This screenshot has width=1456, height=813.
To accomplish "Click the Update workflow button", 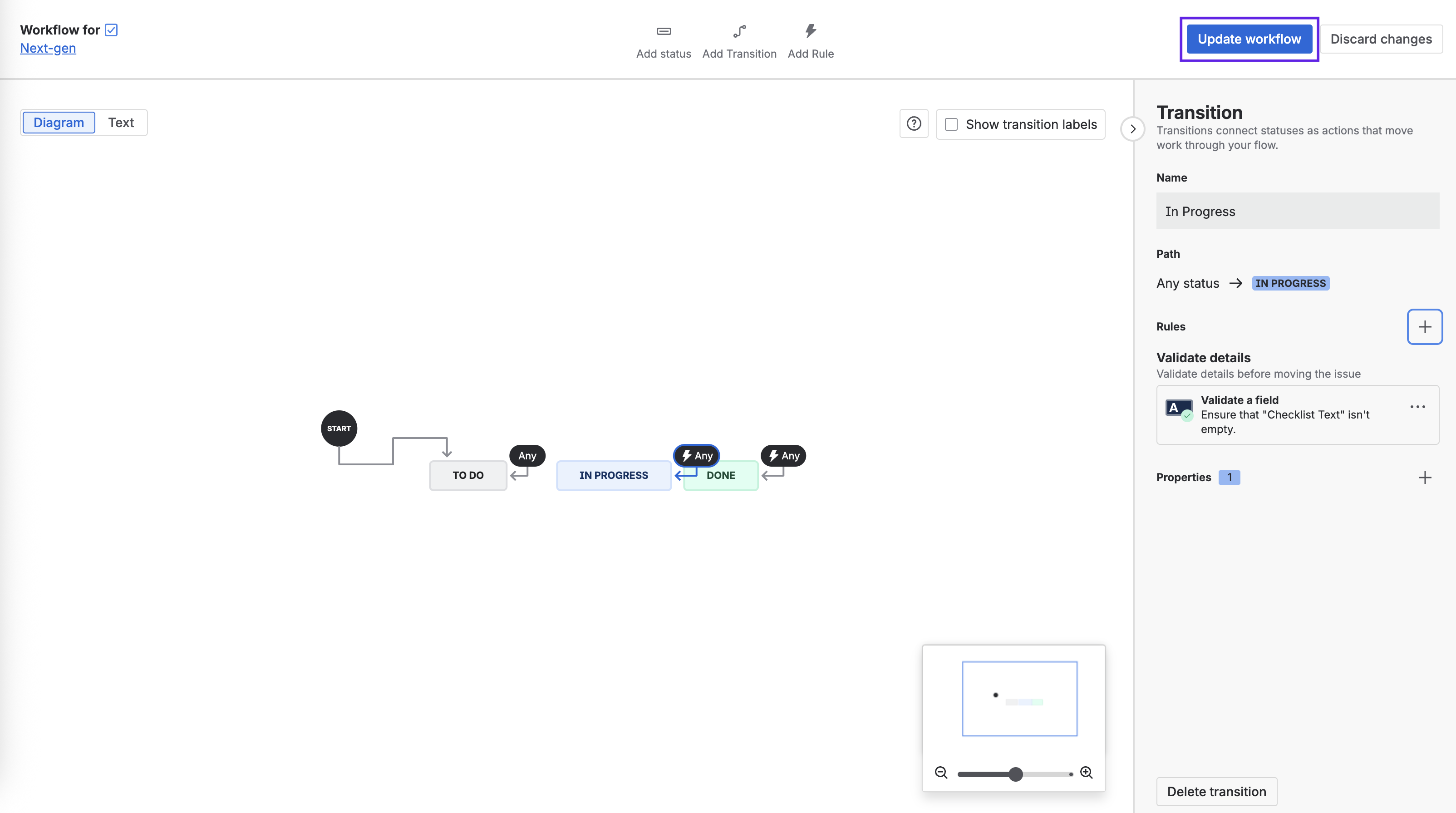I will point(1249,39).
